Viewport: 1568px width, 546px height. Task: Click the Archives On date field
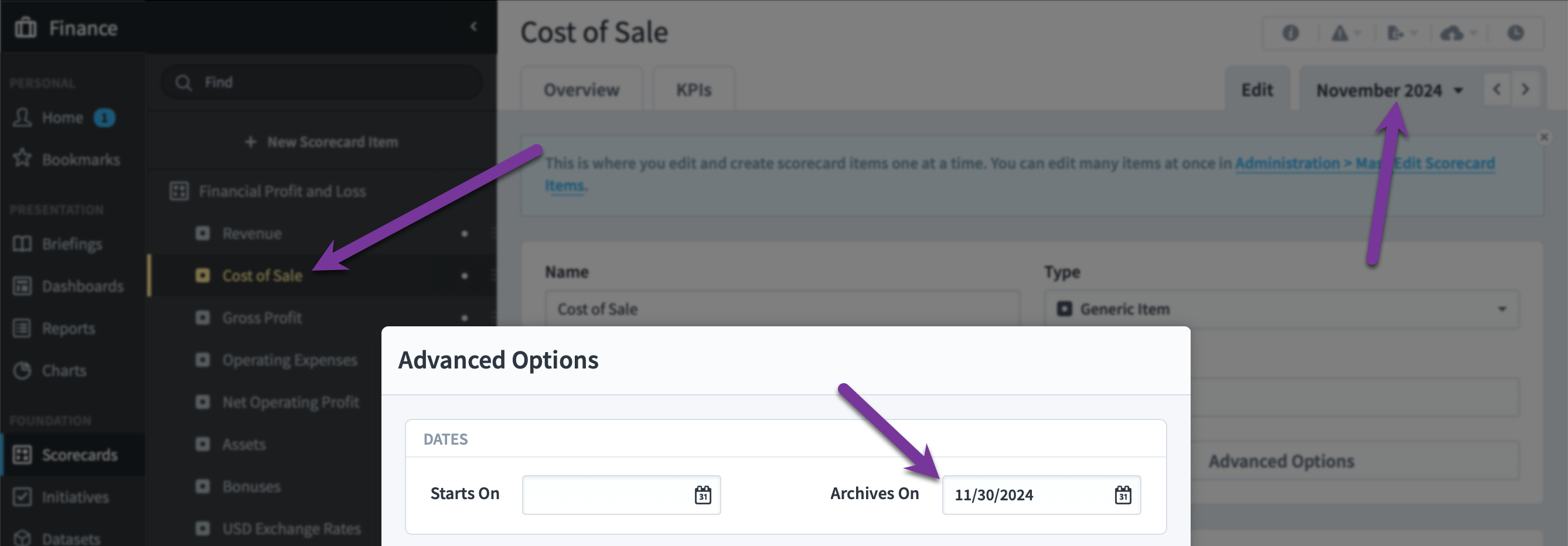[x=1041, y=495]
